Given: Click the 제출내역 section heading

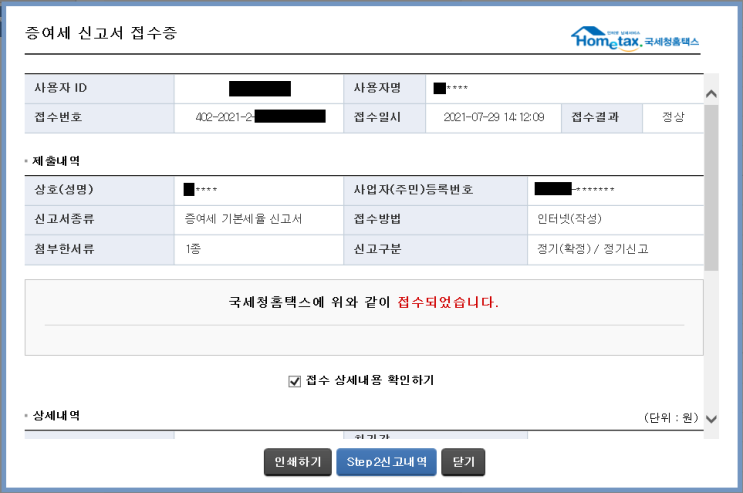Looking at the screenshot, I should 55,161.
